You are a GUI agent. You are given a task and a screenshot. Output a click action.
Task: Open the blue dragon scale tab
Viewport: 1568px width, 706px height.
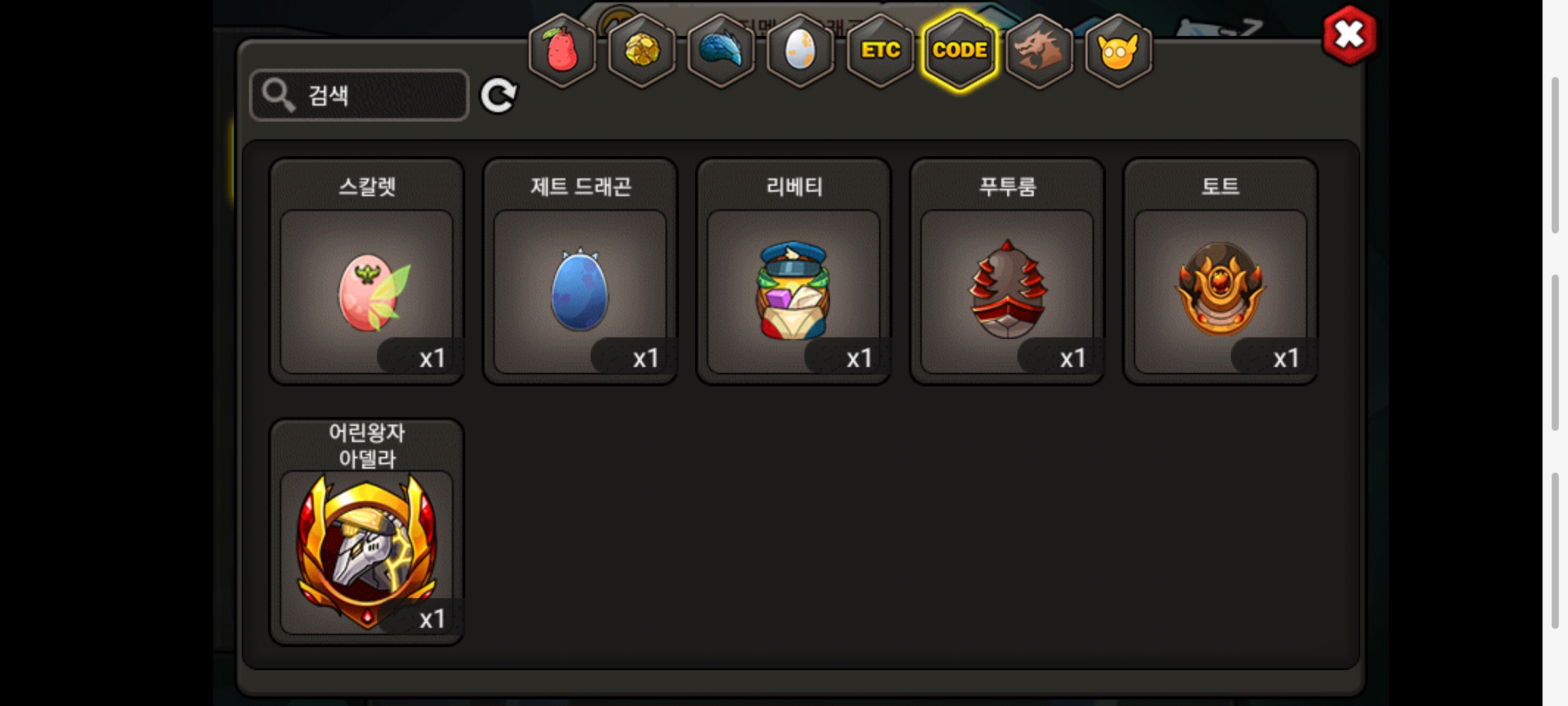coord(721,50)
